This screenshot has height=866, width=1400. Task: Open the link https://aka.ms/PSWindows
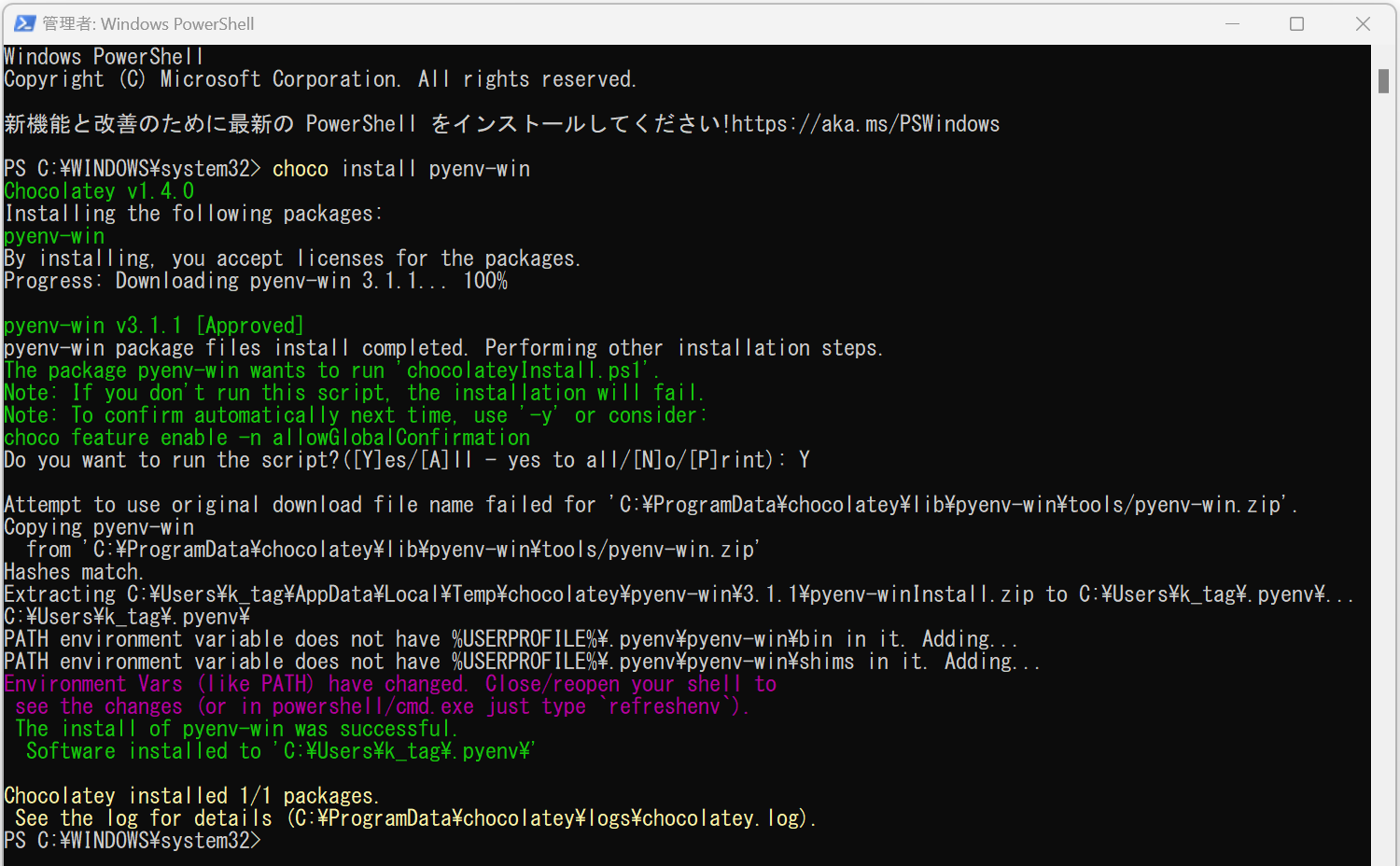[x=866, y=123]
